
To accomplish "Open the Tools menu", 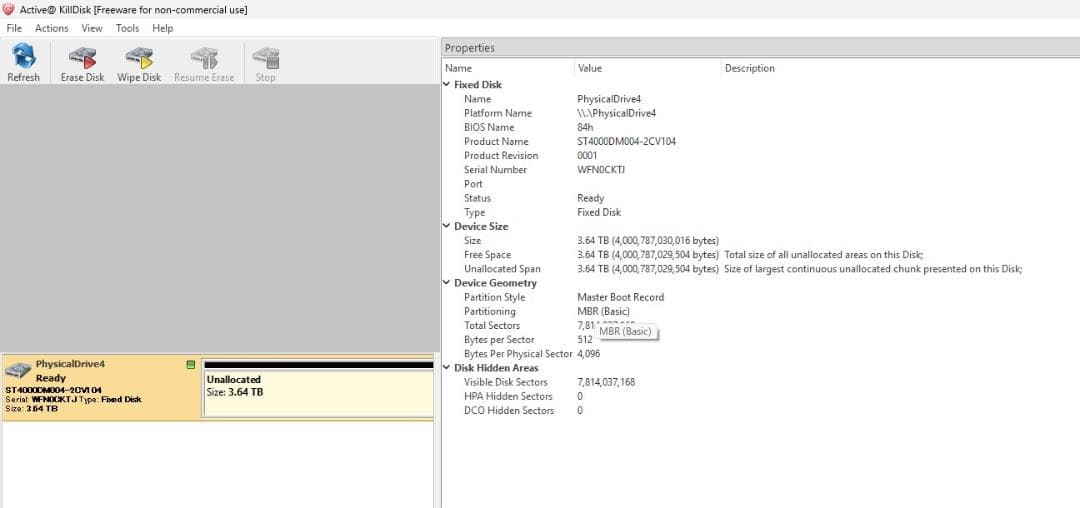I will [127, 28].
